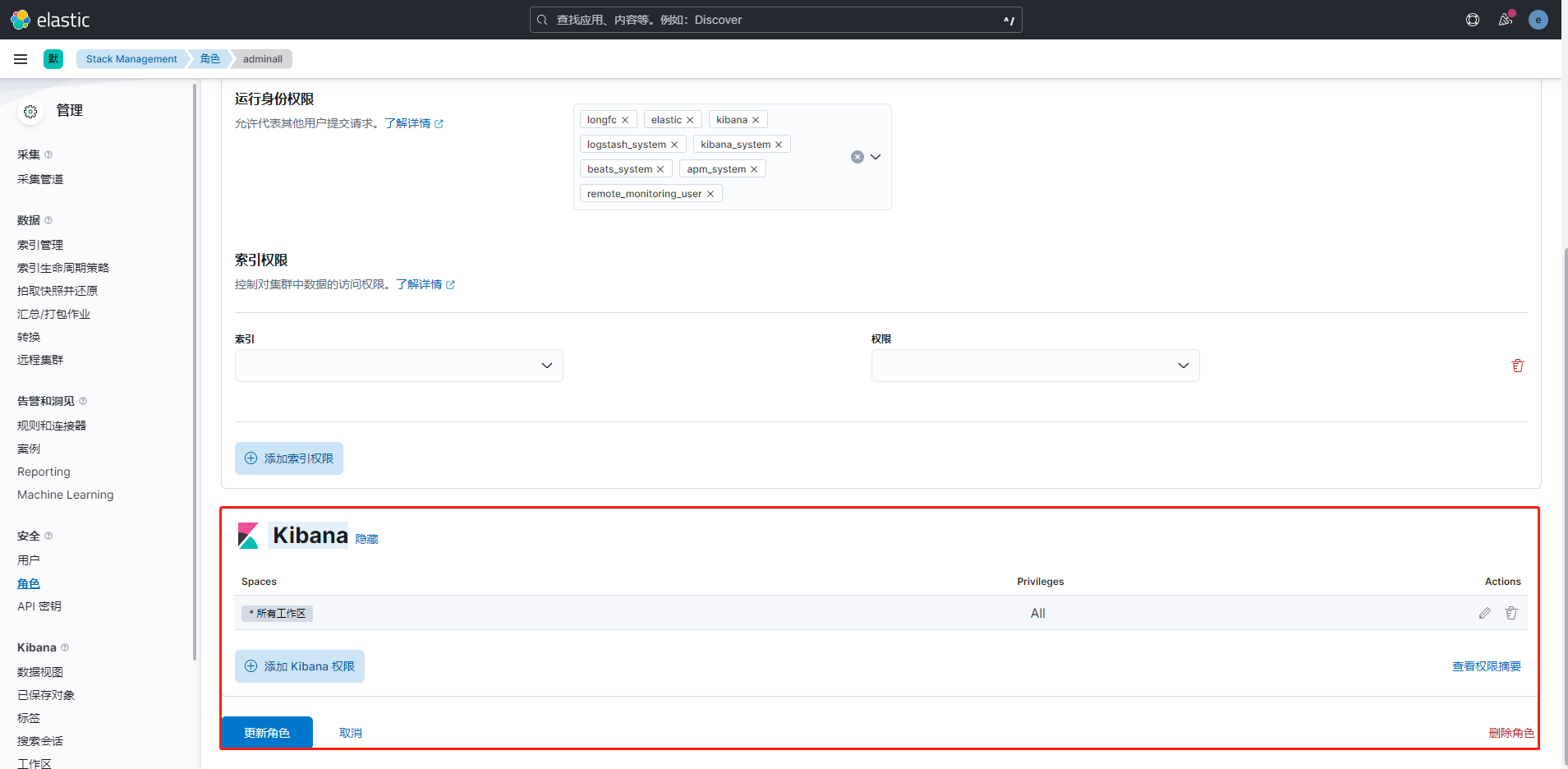Click 更新角色 button
Viewport: 1568px width, 769px height.
267,733
